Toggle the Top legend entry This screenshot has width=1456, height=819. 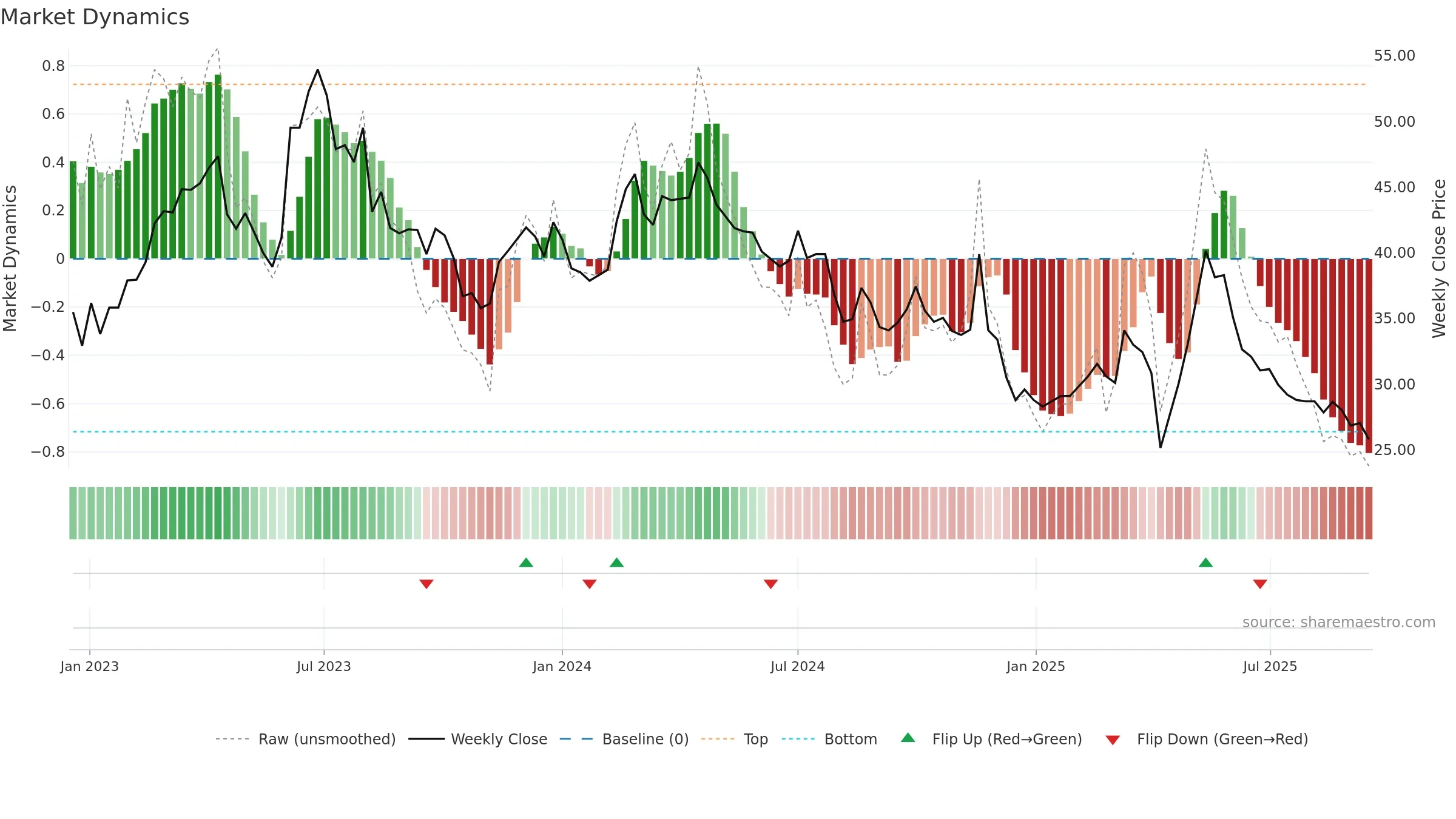(x=734, y=739)
